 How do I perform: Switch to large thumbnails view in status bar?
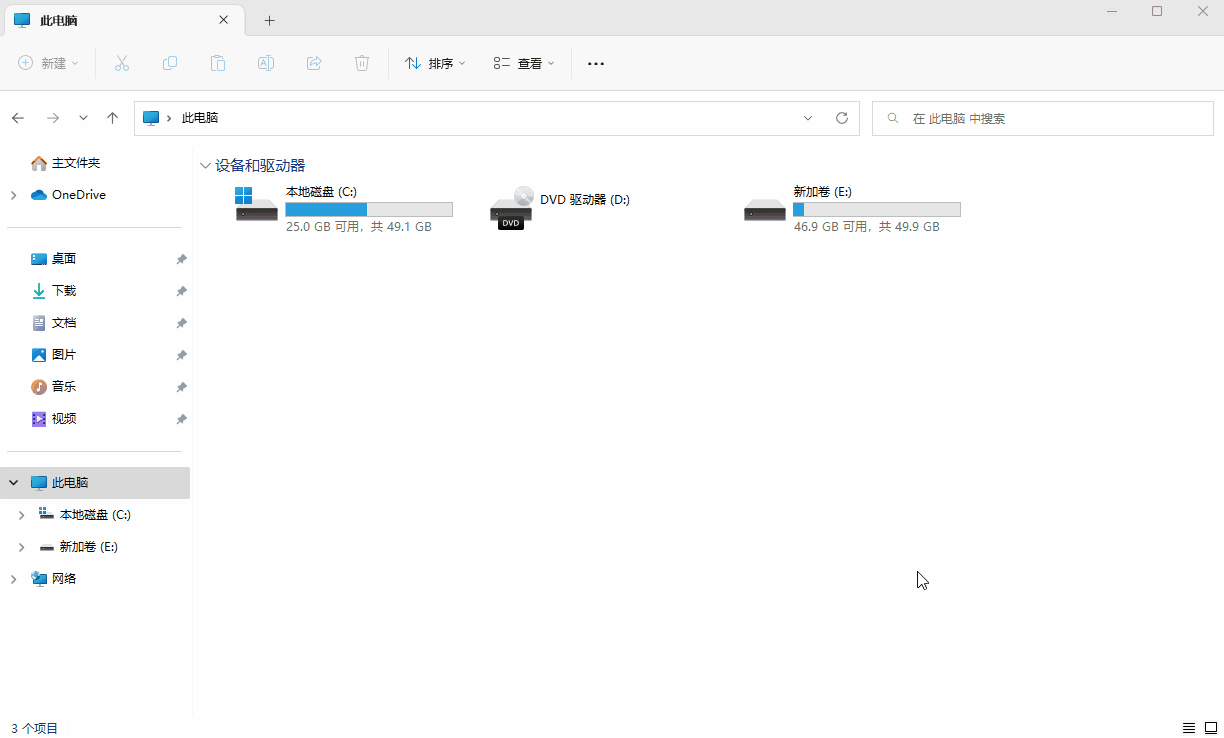click(x=1210, y=728)
